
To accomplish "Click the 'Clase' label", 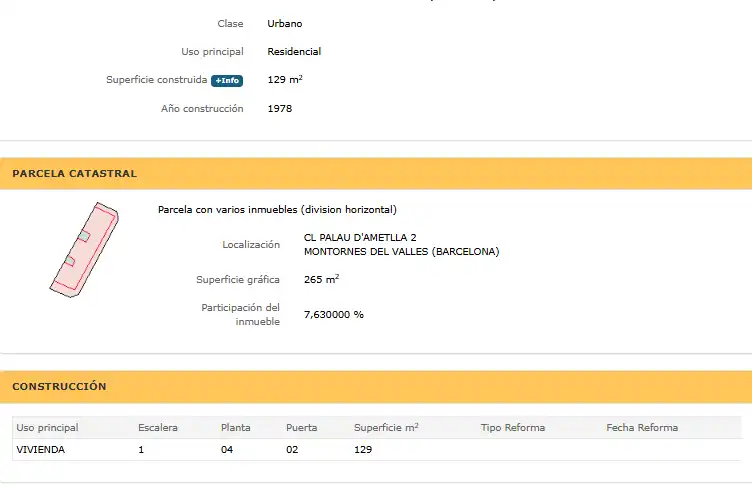I will pos(230,24).
